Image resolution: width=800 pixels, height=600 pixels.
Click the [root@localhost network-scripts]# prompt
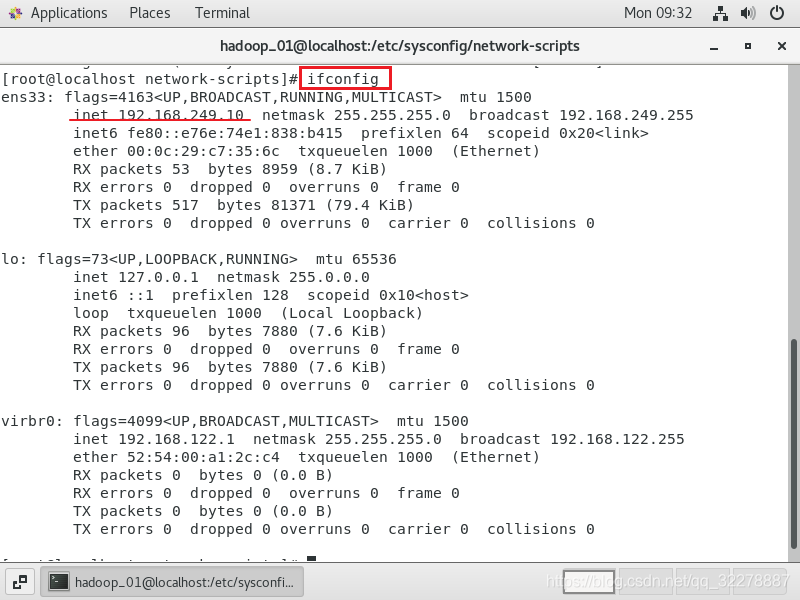(149, 79)
